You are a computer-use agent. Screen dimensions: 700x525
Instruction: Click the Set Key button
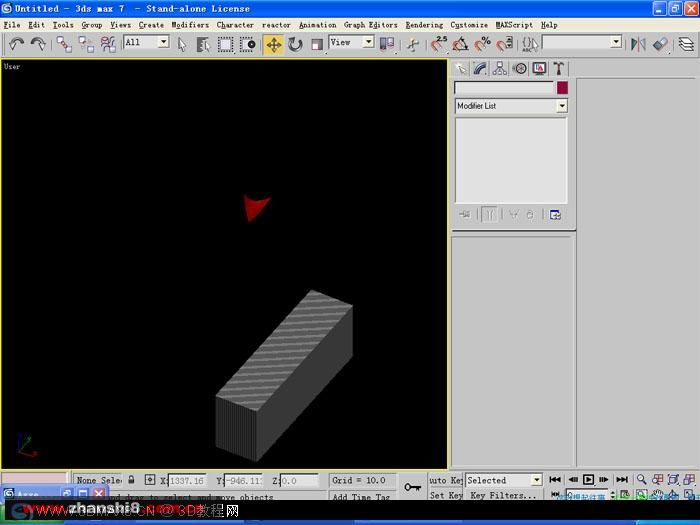click(x=446, y=495)
